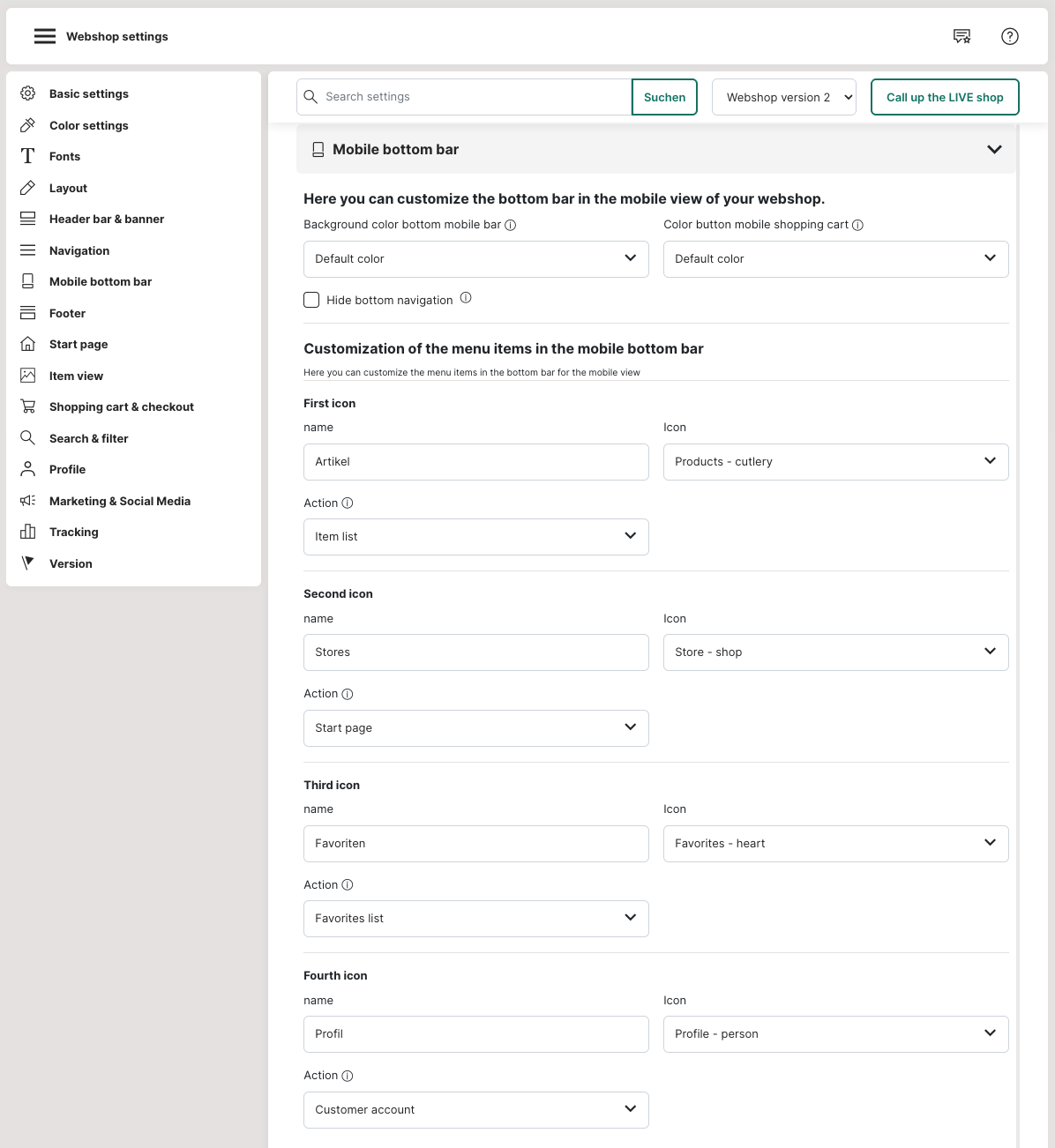Click Call up the LIVE shop
The width and height of the screenshot is (1055, 1148).
point(944,97)
